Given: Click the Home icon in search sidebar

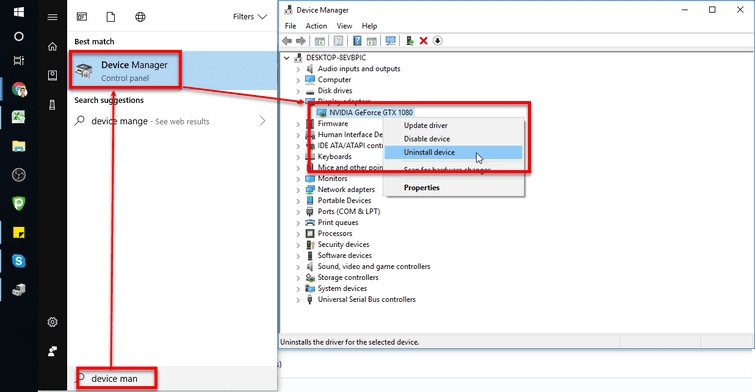Looking at the screenshot, I should (x=52, y=46).
